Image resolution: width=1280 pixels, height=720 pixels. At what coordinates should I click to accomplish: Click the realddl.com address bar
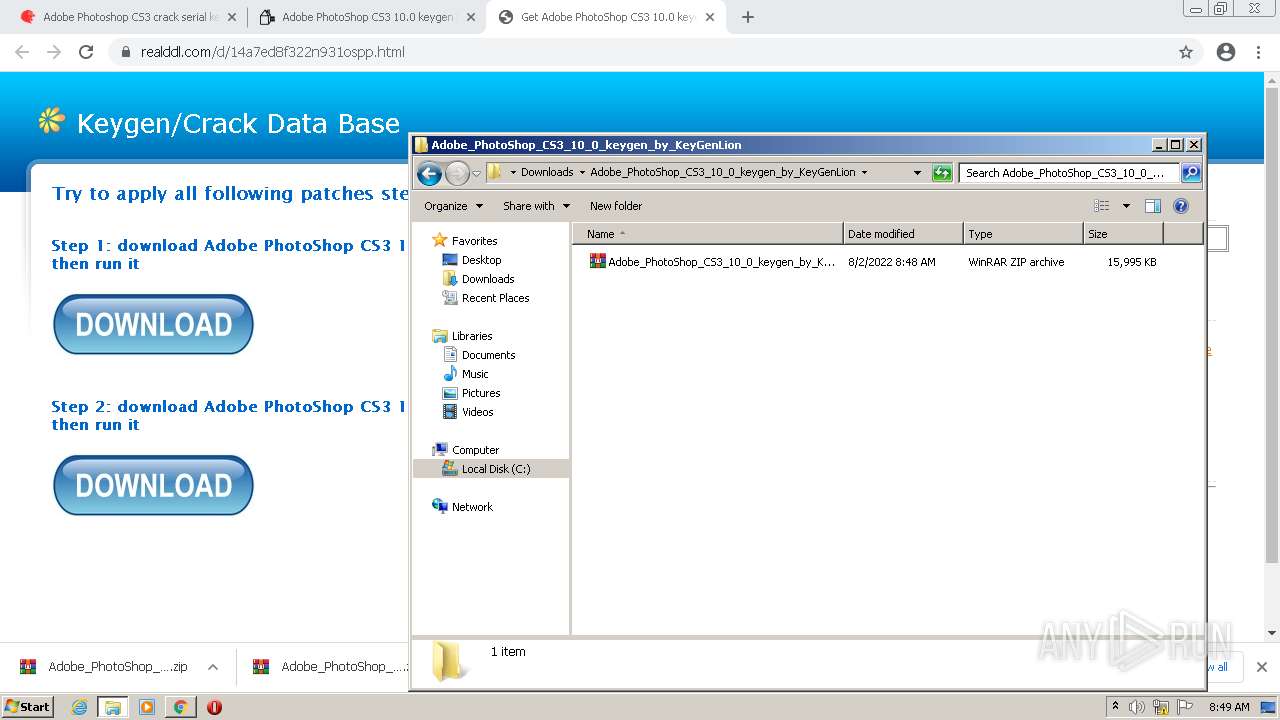click(x=640, y=52)
